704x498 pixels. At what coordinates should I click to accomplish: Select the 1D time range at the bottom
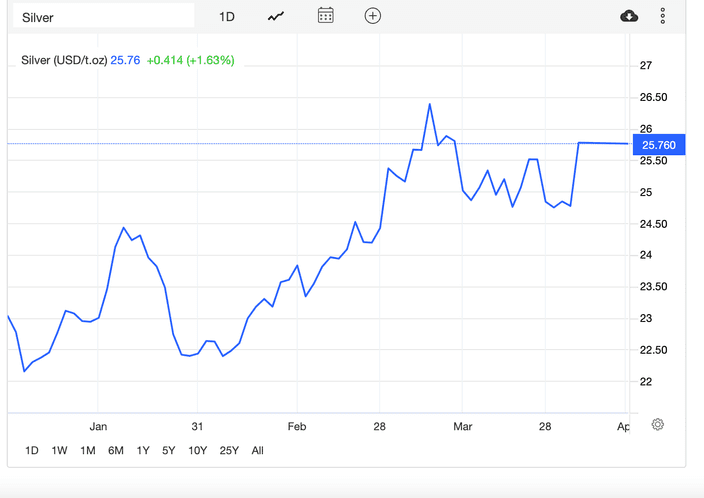tap(32, 451)
